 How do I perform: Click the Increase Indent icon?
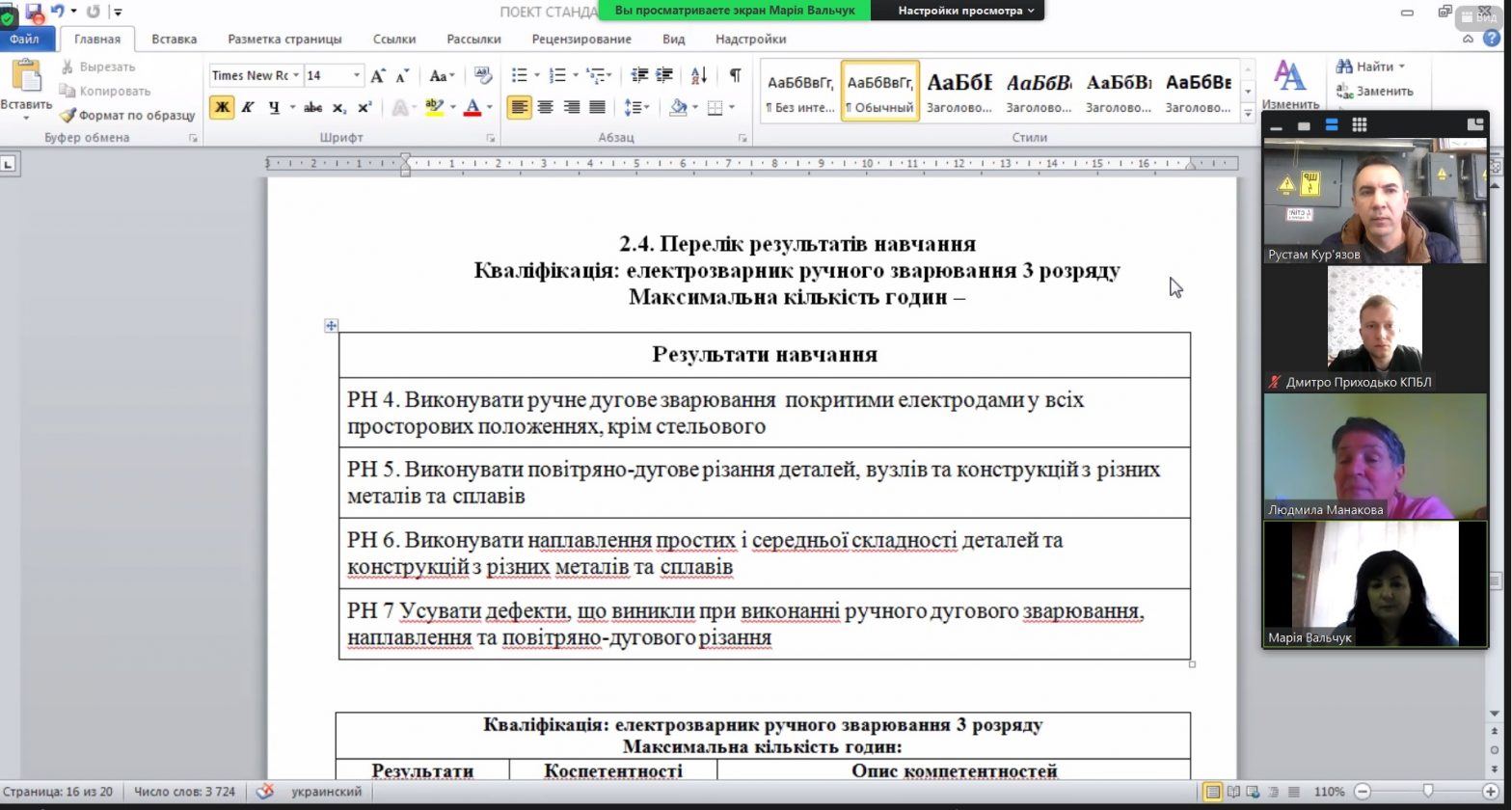(664, 75)
